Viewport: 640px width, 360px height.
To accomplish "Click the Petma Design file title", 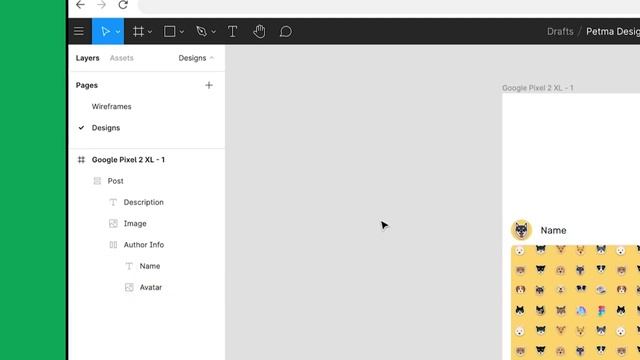I will pyautogui.click(x=613, y=31).
